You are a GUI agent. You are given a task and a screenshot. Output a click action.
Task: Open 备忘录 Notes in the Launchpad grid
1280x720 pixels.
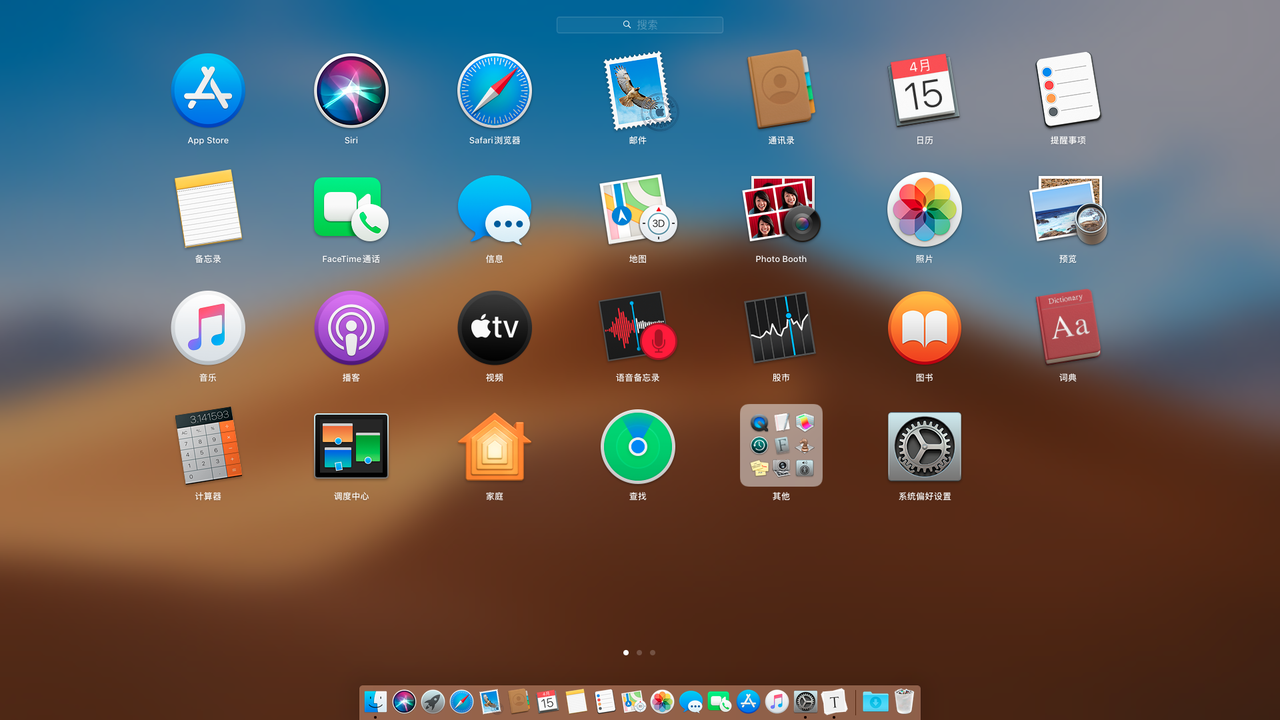[x=208, y=208]
